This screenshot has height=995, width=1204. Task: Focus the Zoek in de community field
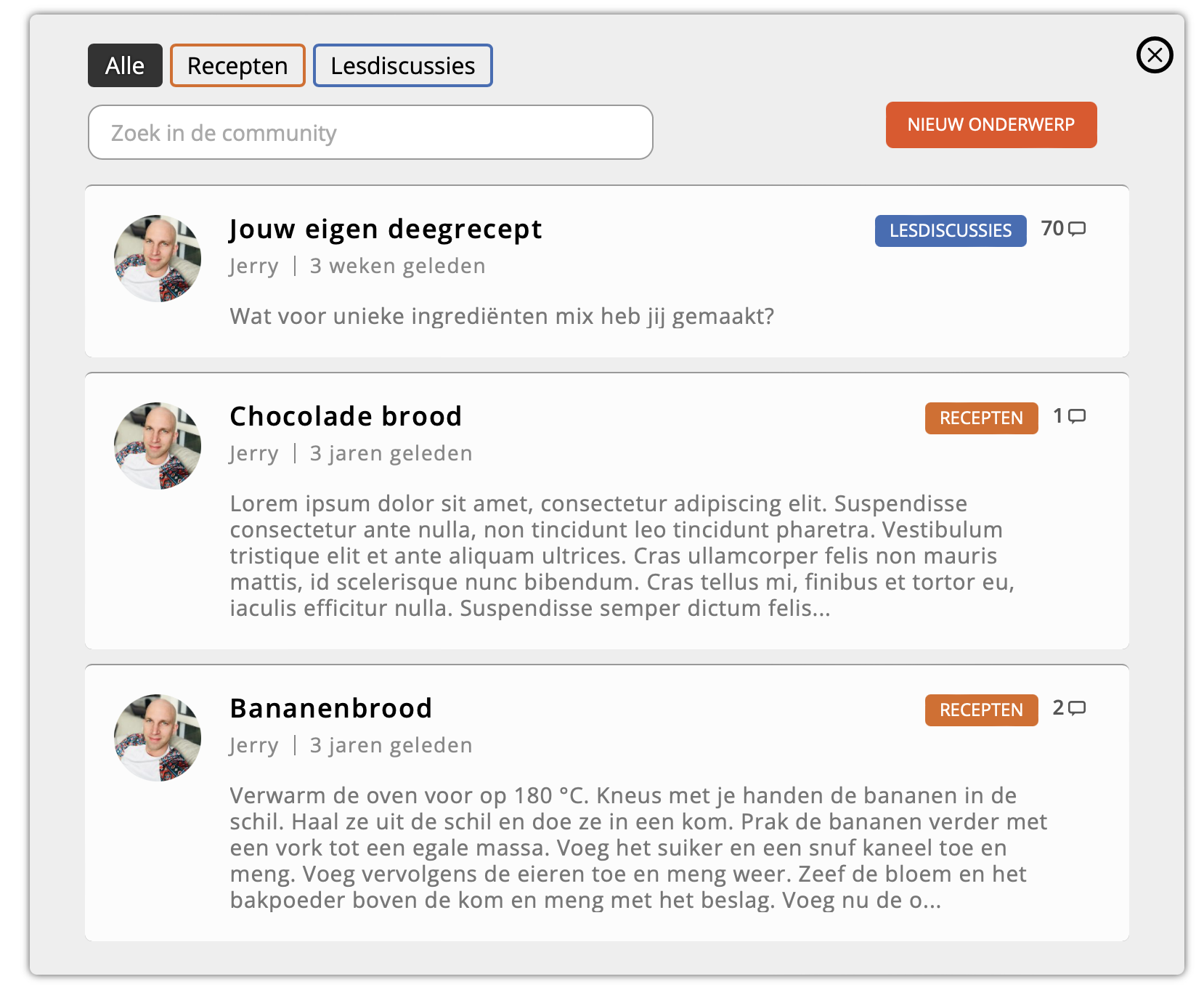pos(370,132)
